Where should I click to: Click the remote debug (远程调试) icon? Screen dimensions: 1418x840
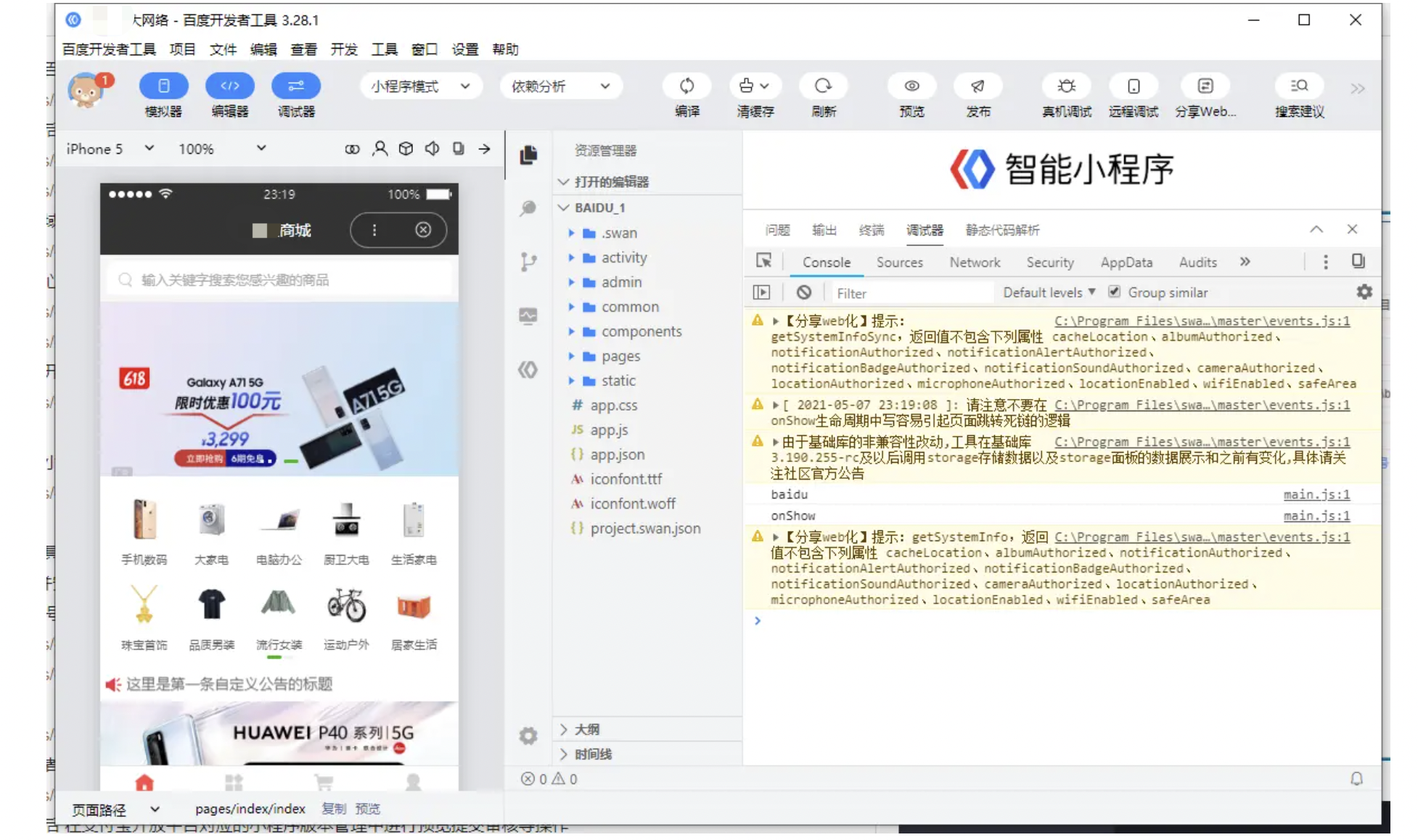(1133, 86)
